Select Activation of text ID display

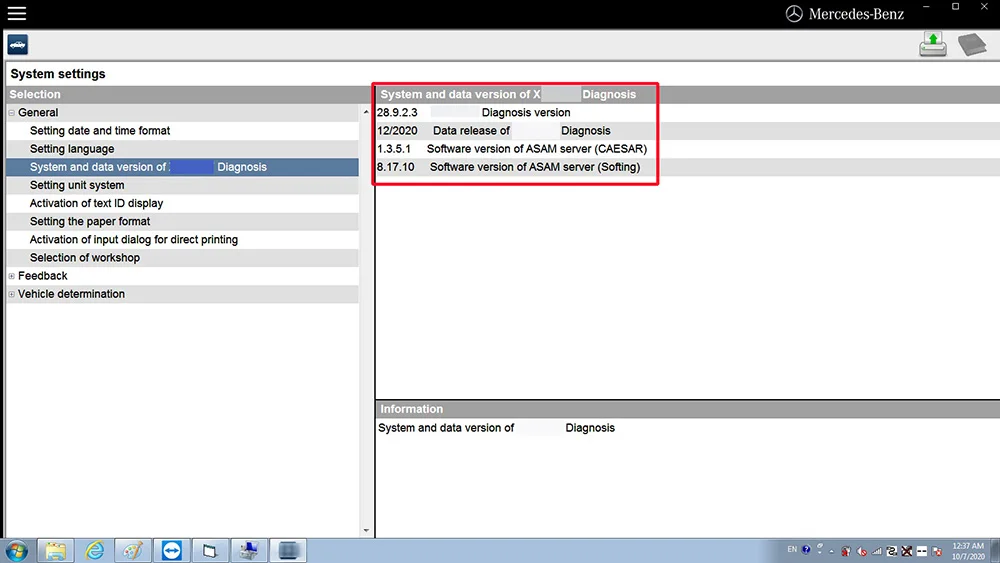182,203
